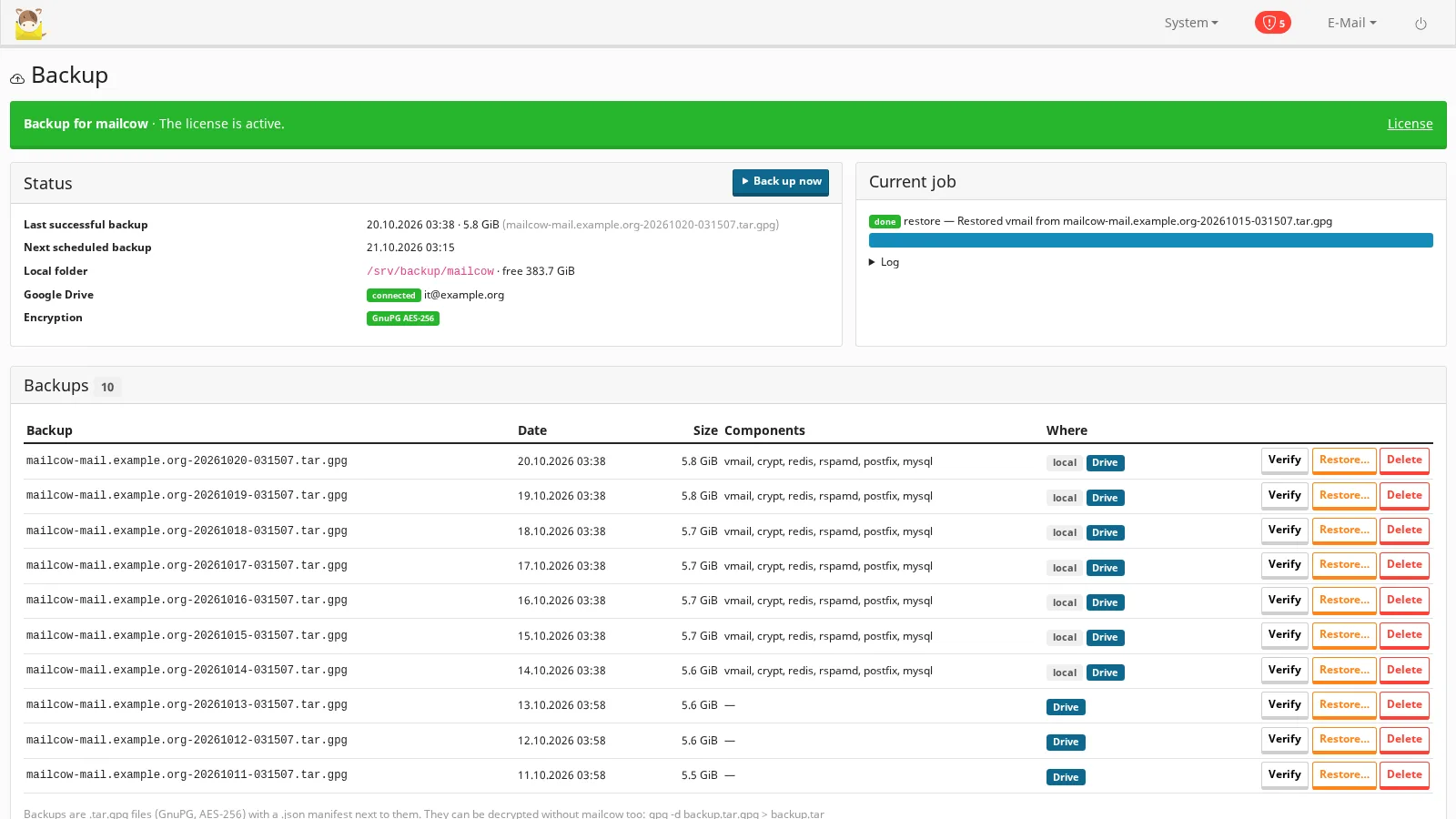This screenshot has height=819, width=1456.
Task: Click the local badge for 20261019 backup
Action: (x=1064, y=498)
